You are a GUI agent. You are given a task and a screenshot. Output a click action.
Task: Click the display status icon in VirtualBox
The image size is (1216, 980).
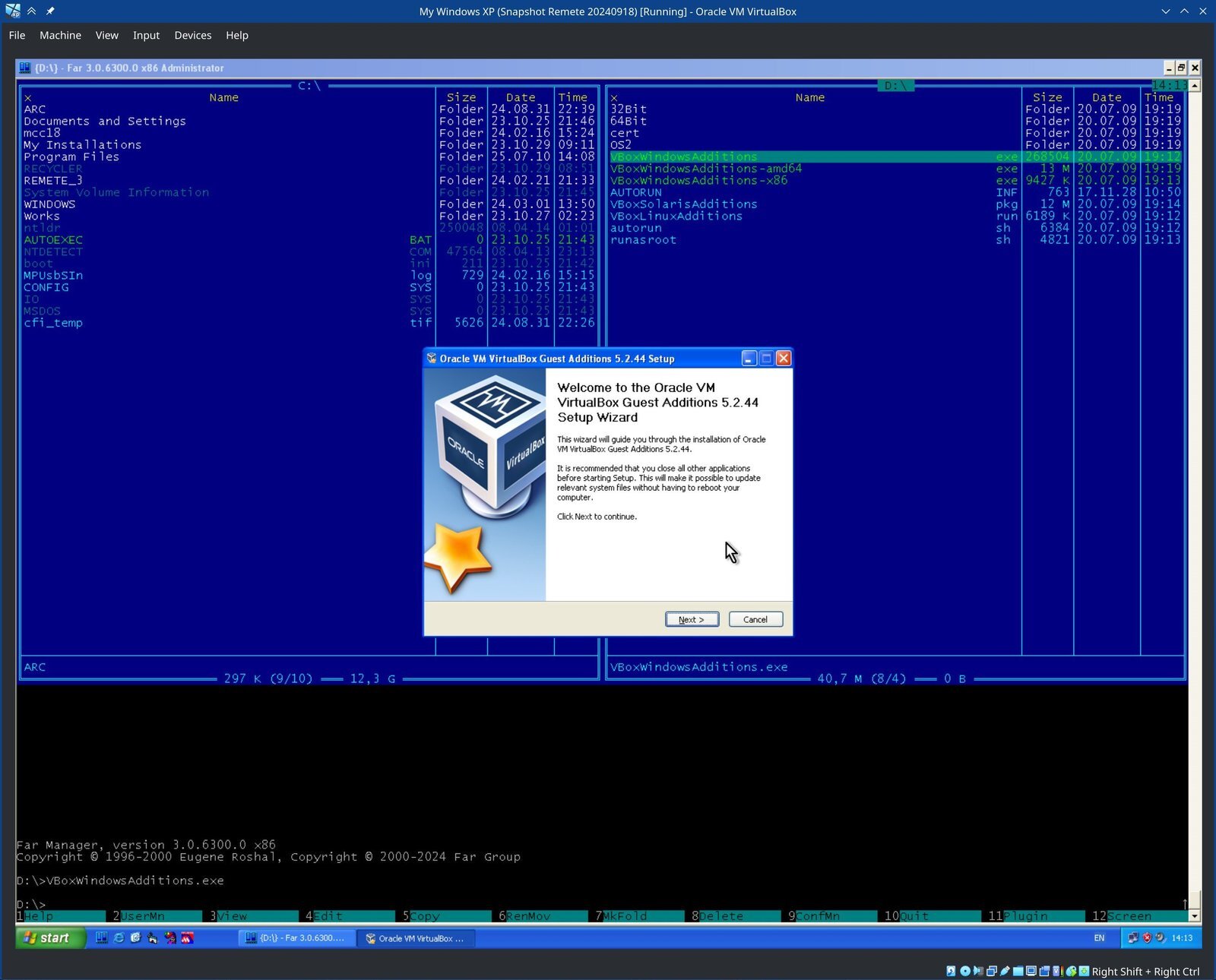point(1031,971)
